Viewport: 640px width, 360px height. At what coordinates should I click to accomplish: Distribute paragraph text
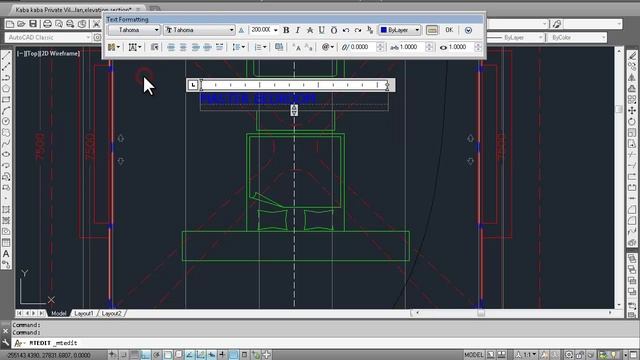click(x=219, y=47)
